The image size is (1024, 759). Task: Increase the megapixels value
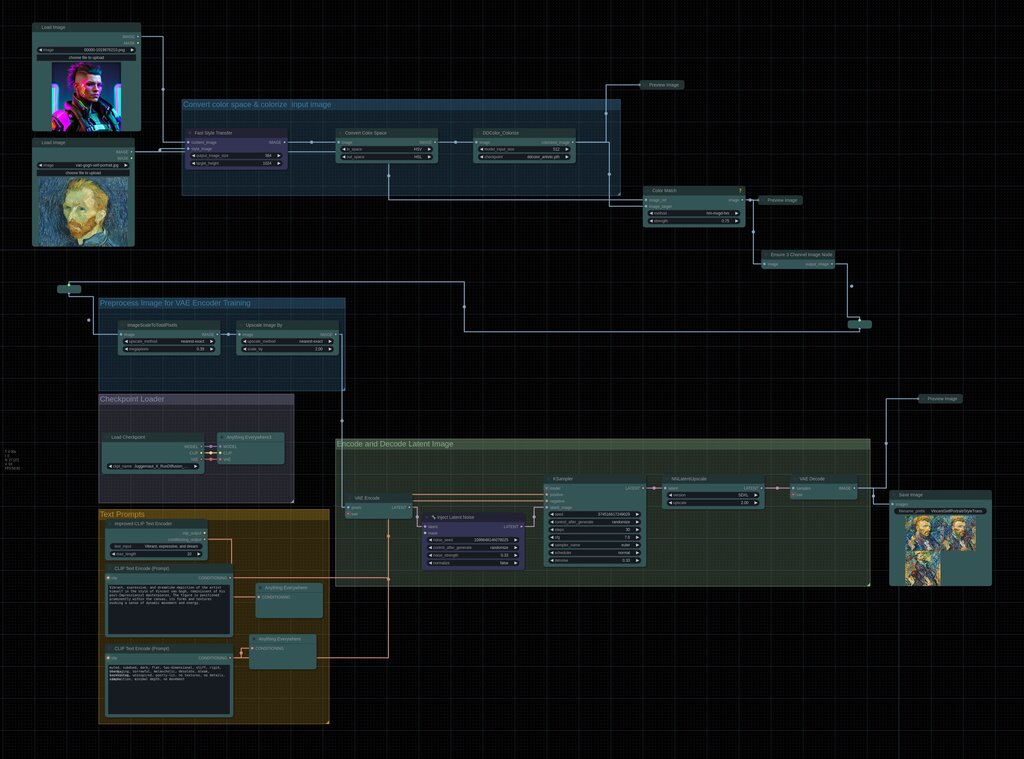tap(212, 349)
